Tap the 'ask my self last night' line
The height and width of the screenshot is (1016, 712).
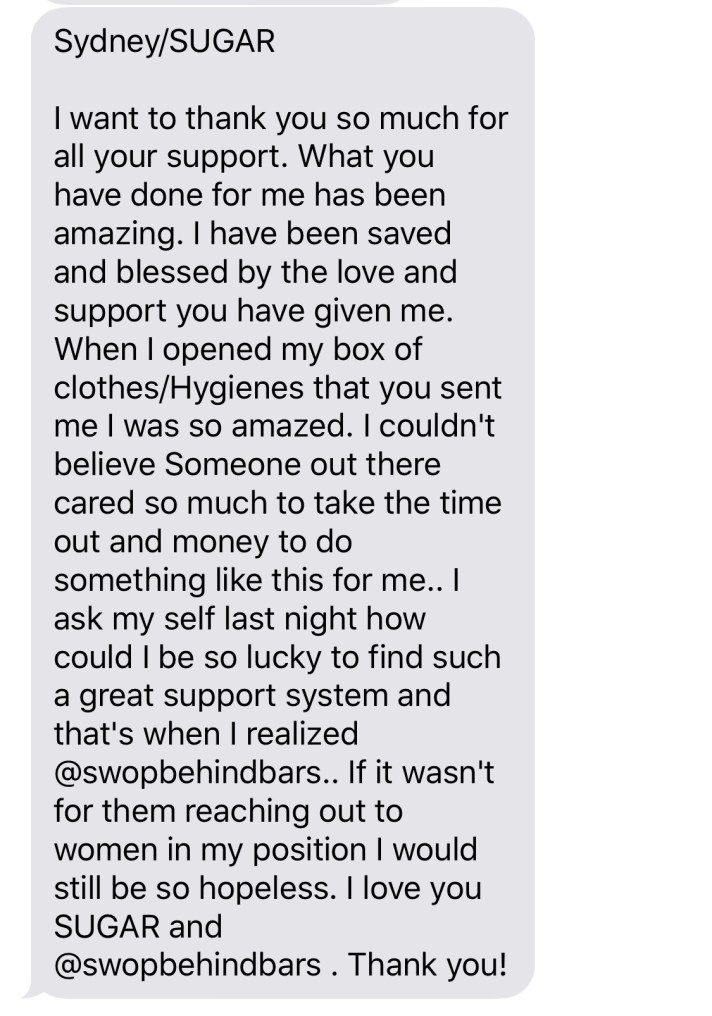tap(240, 619)
